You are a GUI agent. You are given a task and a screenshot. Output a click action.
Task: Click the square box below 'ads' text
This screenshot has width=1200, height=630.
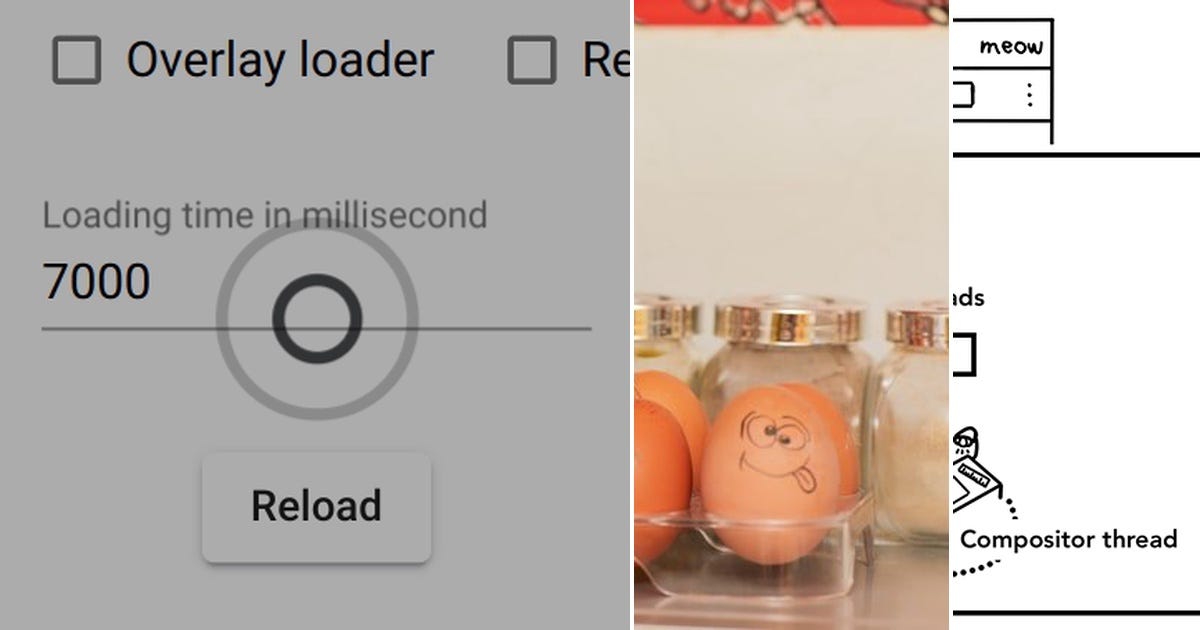click(962, 355)
